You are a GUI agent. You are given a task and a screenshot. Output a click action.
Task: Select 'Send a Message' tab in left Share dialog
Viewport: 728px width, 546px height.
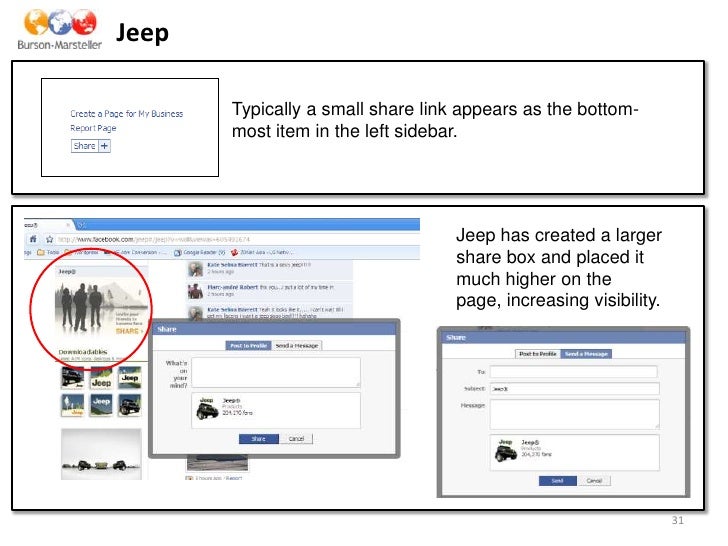pyautogui.click(x=297, y=345)
